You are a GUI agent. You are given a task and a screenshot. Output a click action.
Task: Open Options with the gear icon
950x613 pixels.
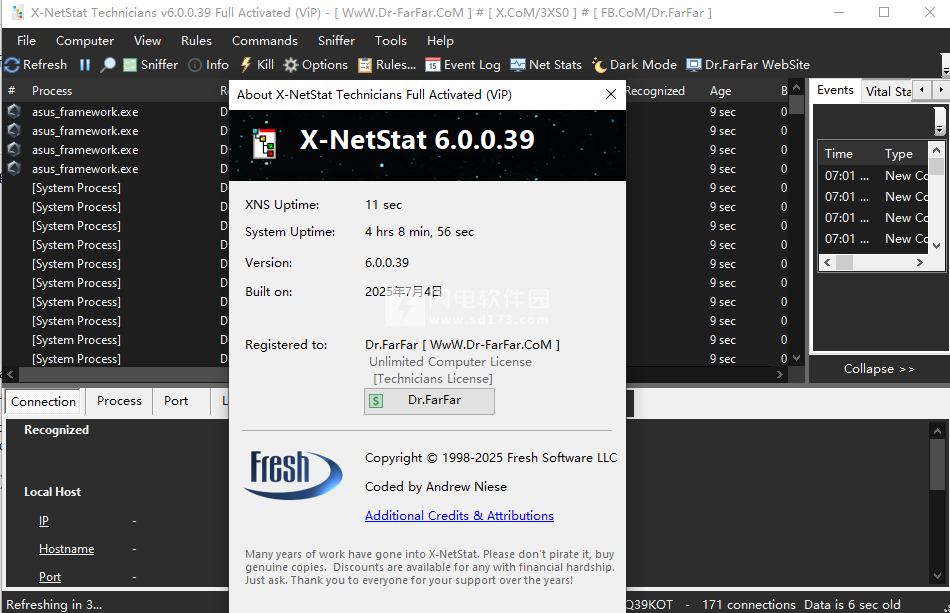coord(291,65)
